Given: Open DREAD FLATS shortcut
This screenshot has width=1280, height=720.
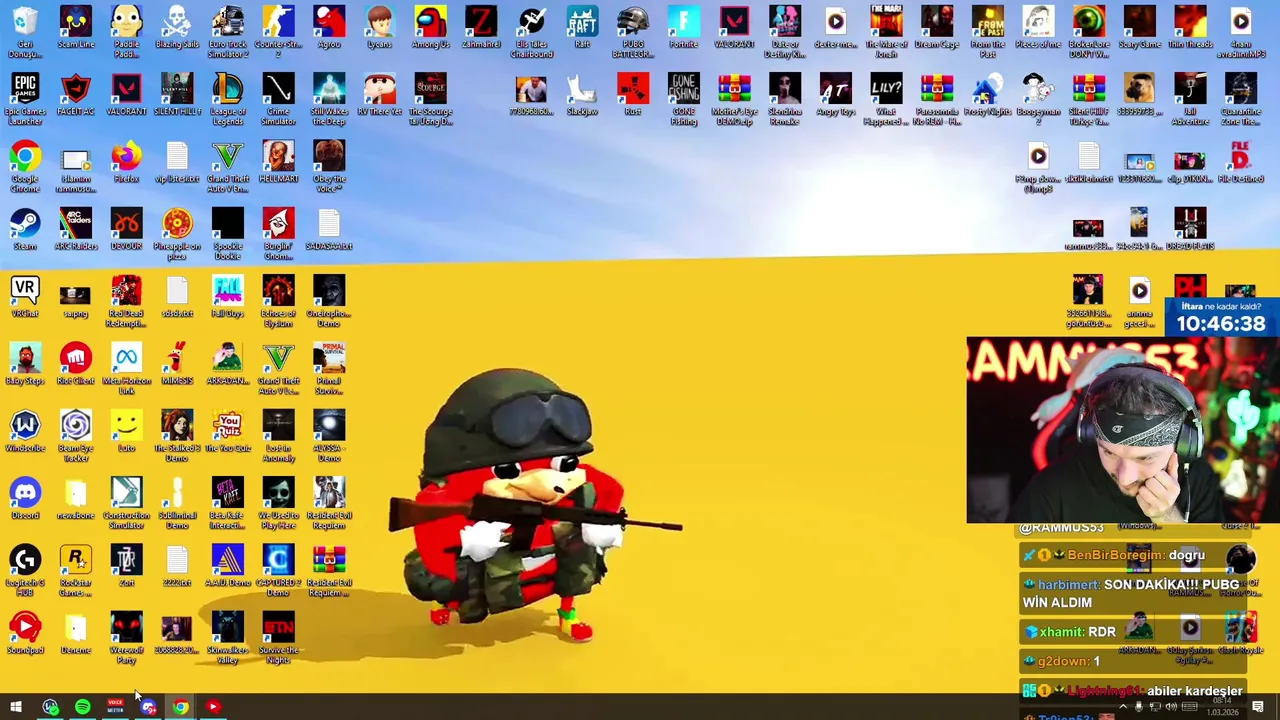Looking at the screenshot, I should tap(1190, 229).
